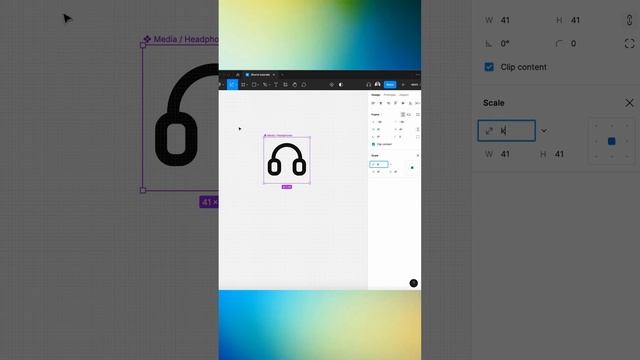
Task: Select portrait orientation in the Frame row
Action: click(x=403, y=114)
